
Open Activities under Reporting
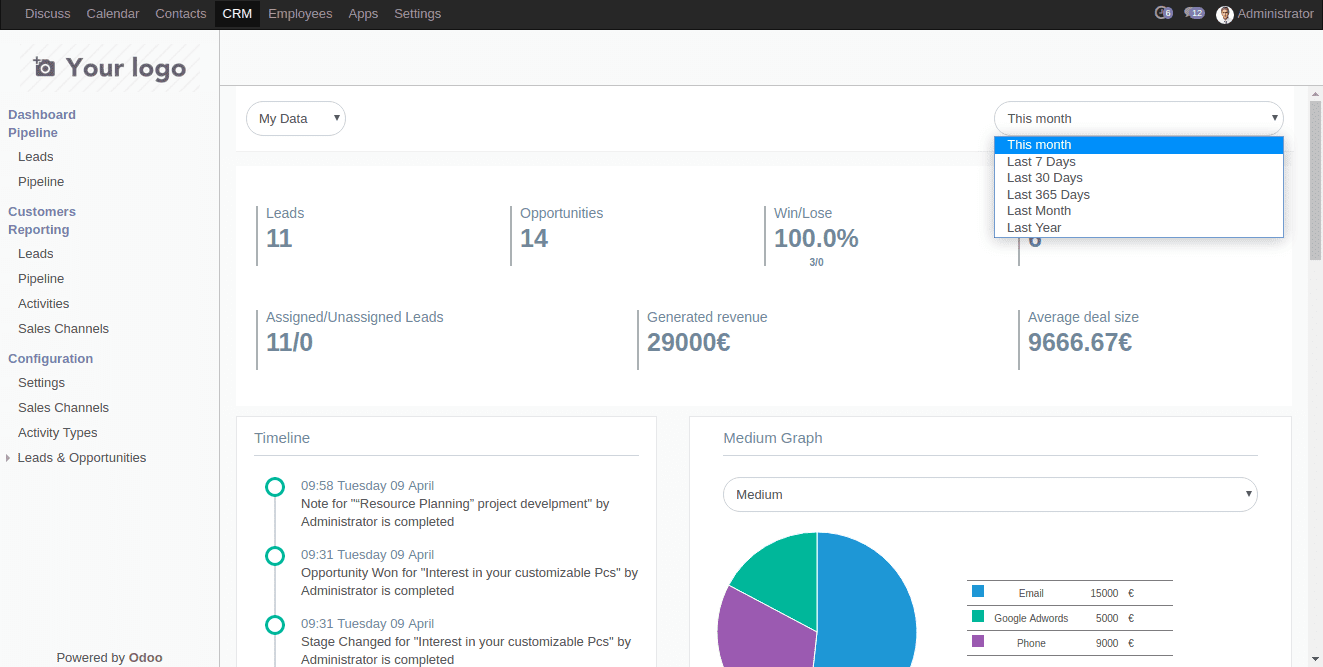pyautogui.click(x=43, y=303)
